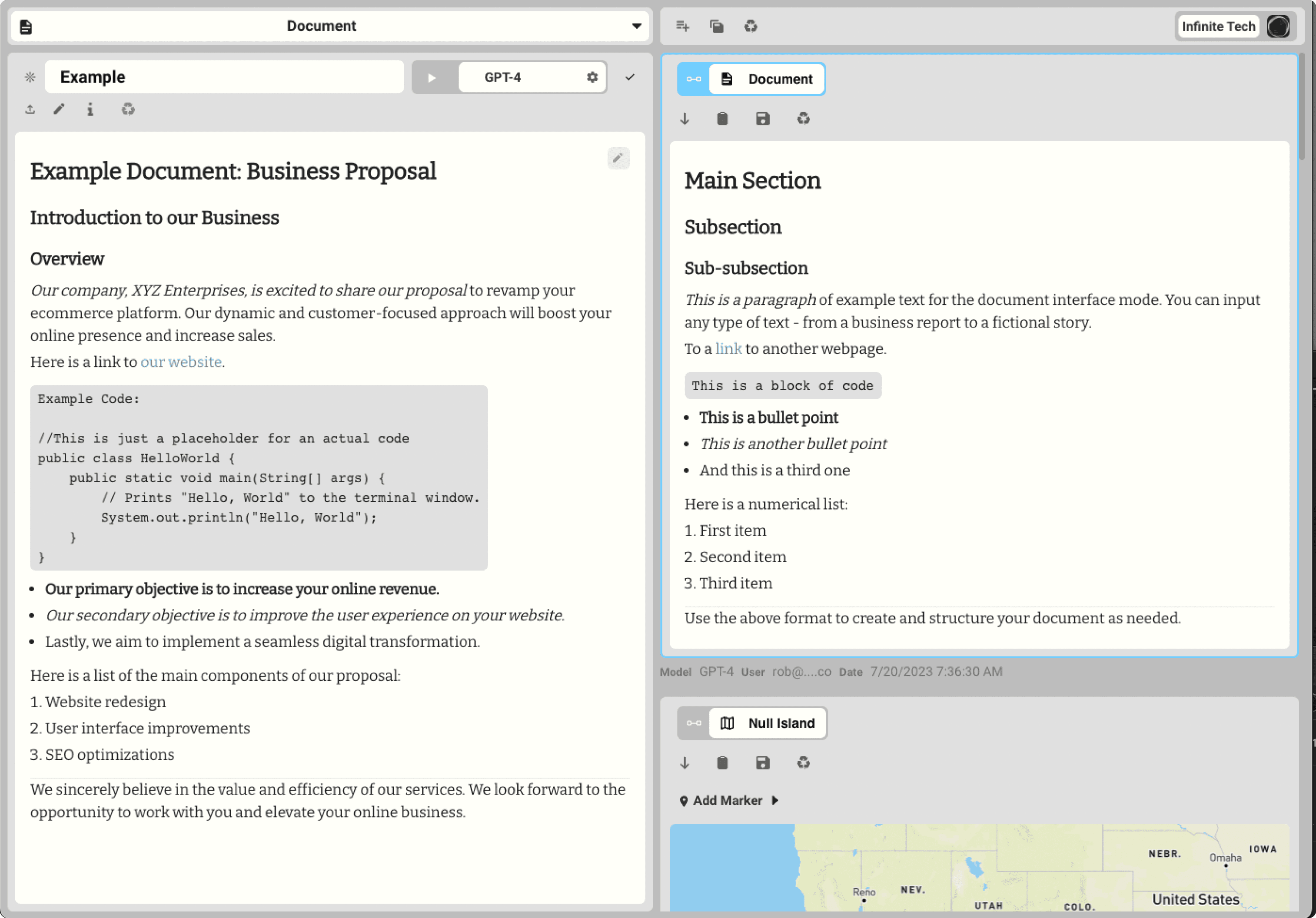
Task: Toggle the link icon beside Null Island
Action: coord(694,723)
